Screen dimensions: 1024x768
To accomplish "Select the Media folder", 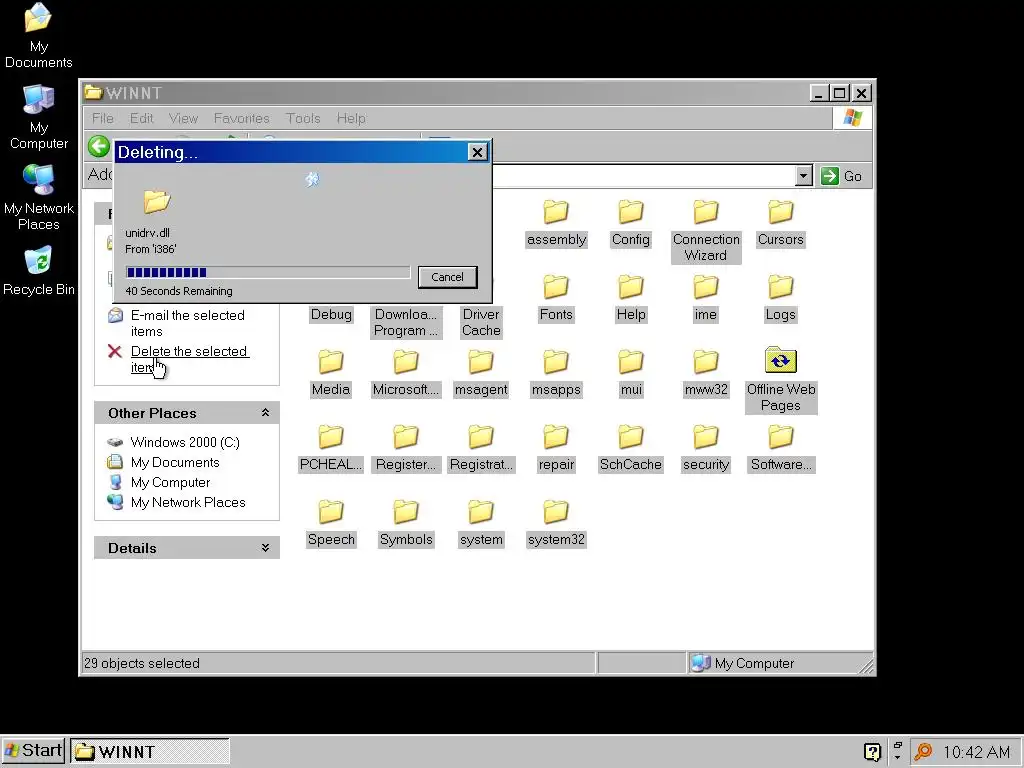I will pos(331,374).
